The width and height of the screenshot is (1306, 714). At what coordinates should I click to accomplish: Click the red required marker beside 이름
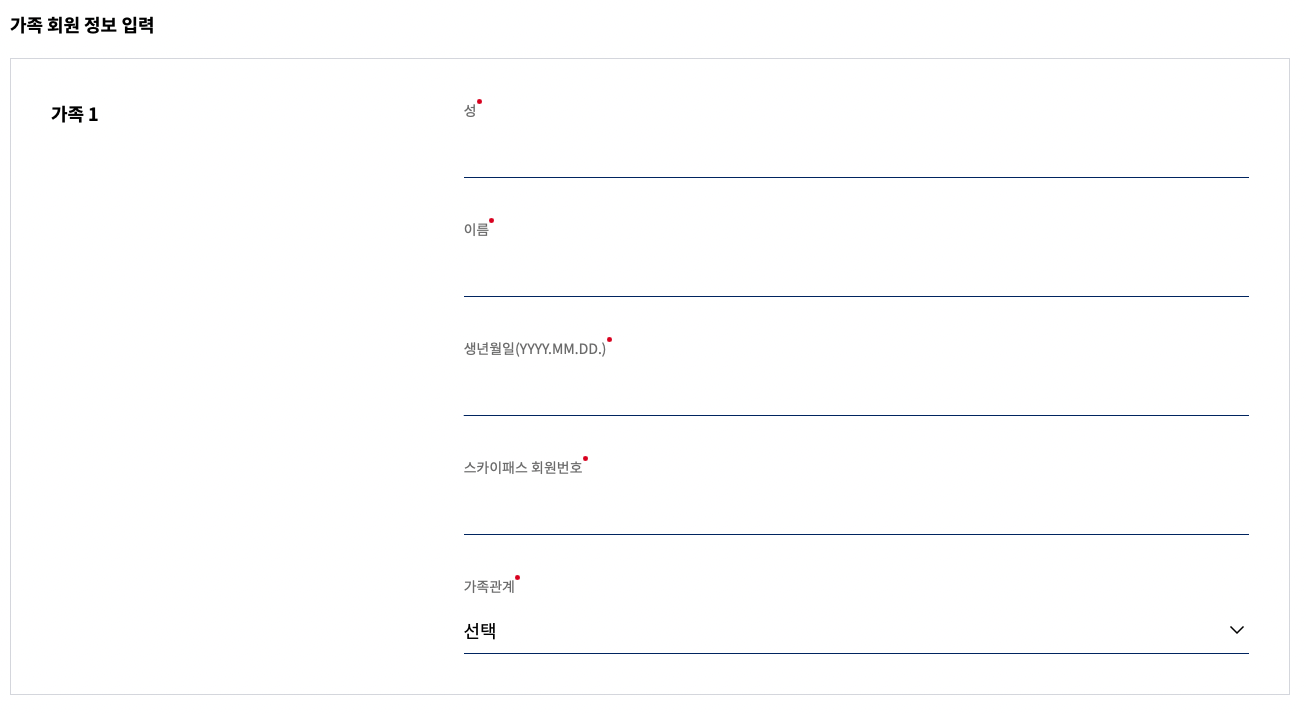click(x=489, y=219)
